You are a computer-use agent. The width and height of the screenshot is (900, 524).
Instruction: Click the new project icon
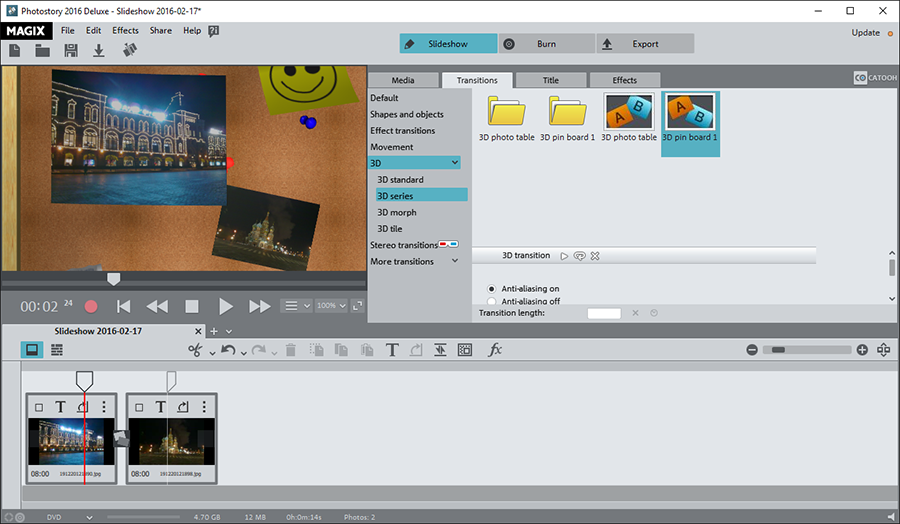(15, 50)
